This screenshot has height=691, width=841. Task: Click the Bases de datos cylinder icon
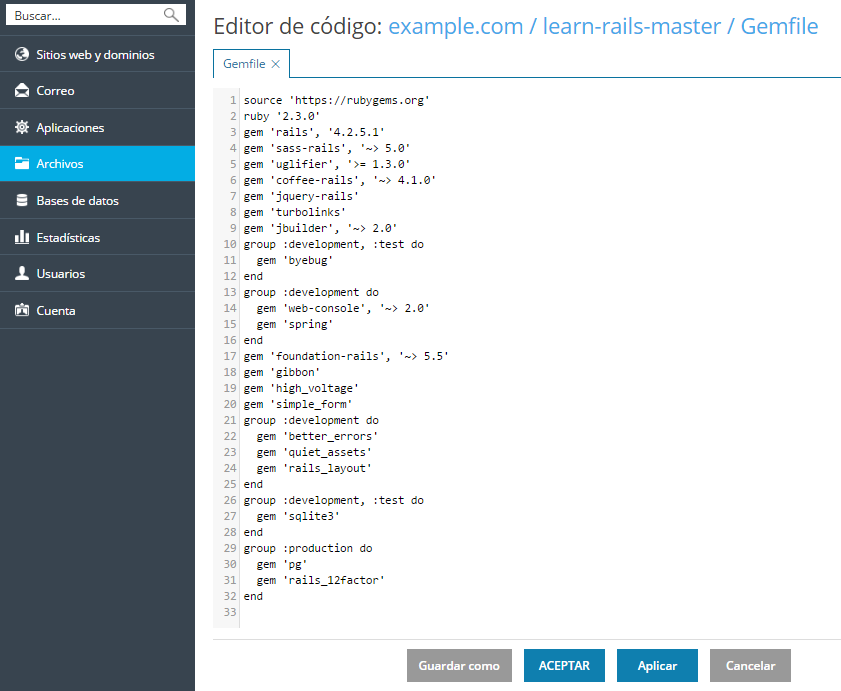(x=22, y=200)
